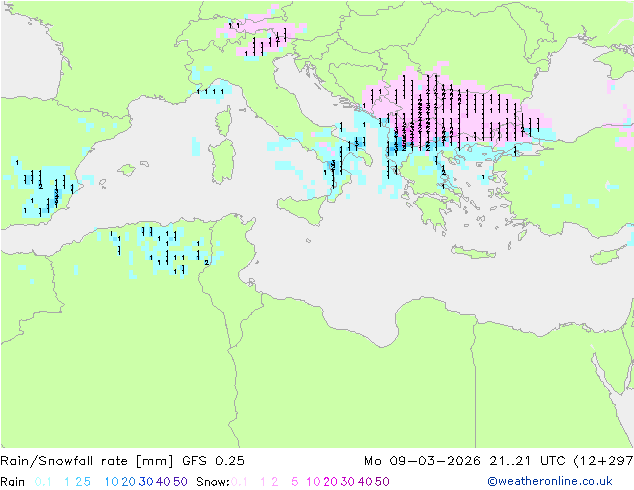Click the 'GFS 0.25' model label
634x490 pixels.
pyautogui.click(x=213, y=461)
